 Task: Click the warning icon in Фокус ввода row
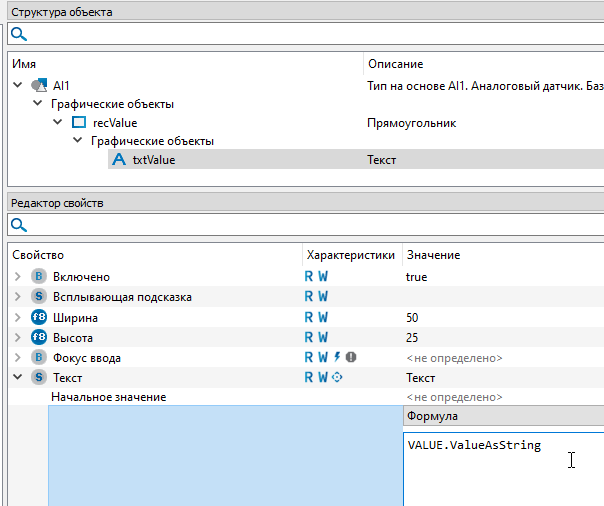point(351,357)
